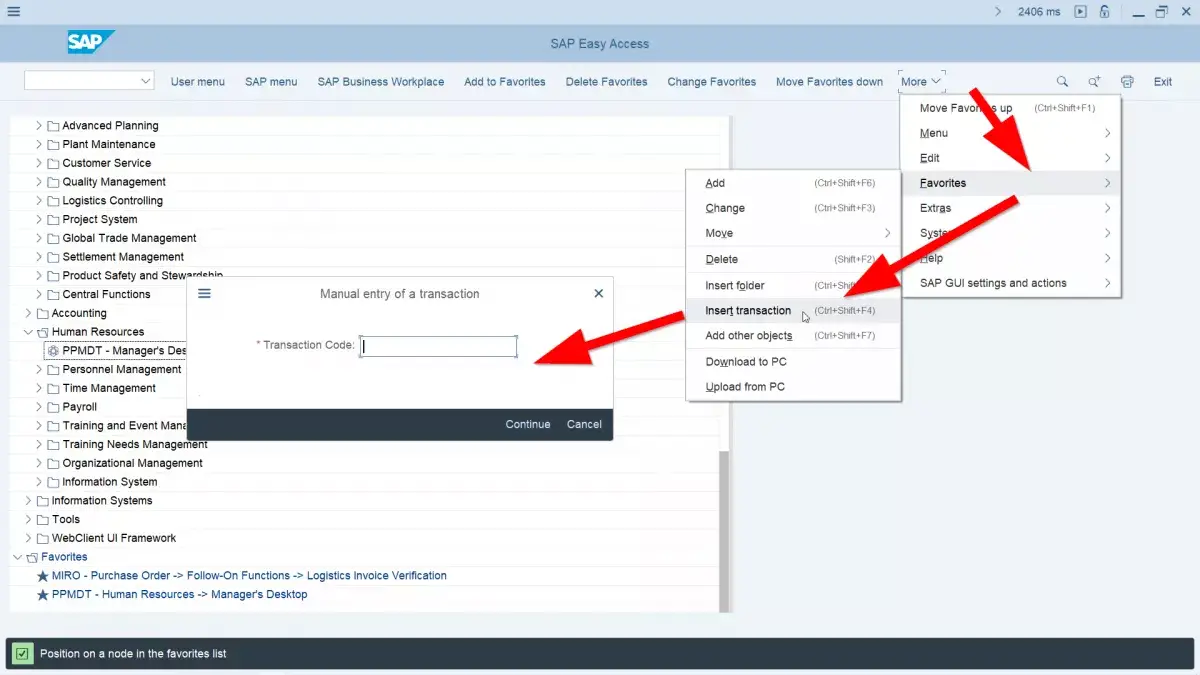Click the folder icon beside Quality Management
Viewport: 1200px width, 675px height.
[x=53, y=182]
